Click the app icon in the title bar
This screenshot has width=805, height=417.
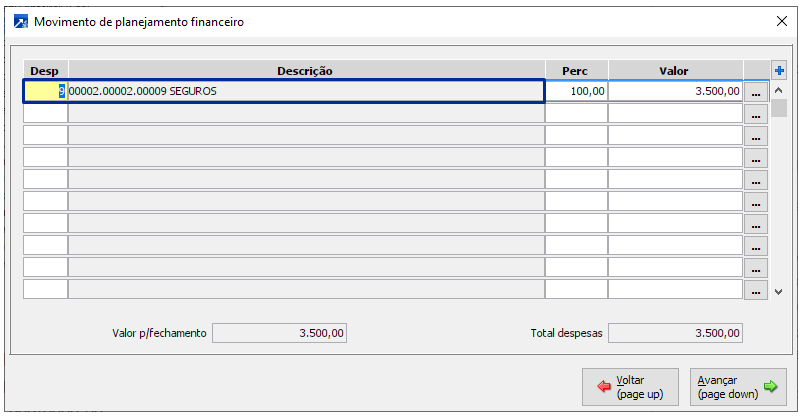pyautogui.click(x=20, y=20)
